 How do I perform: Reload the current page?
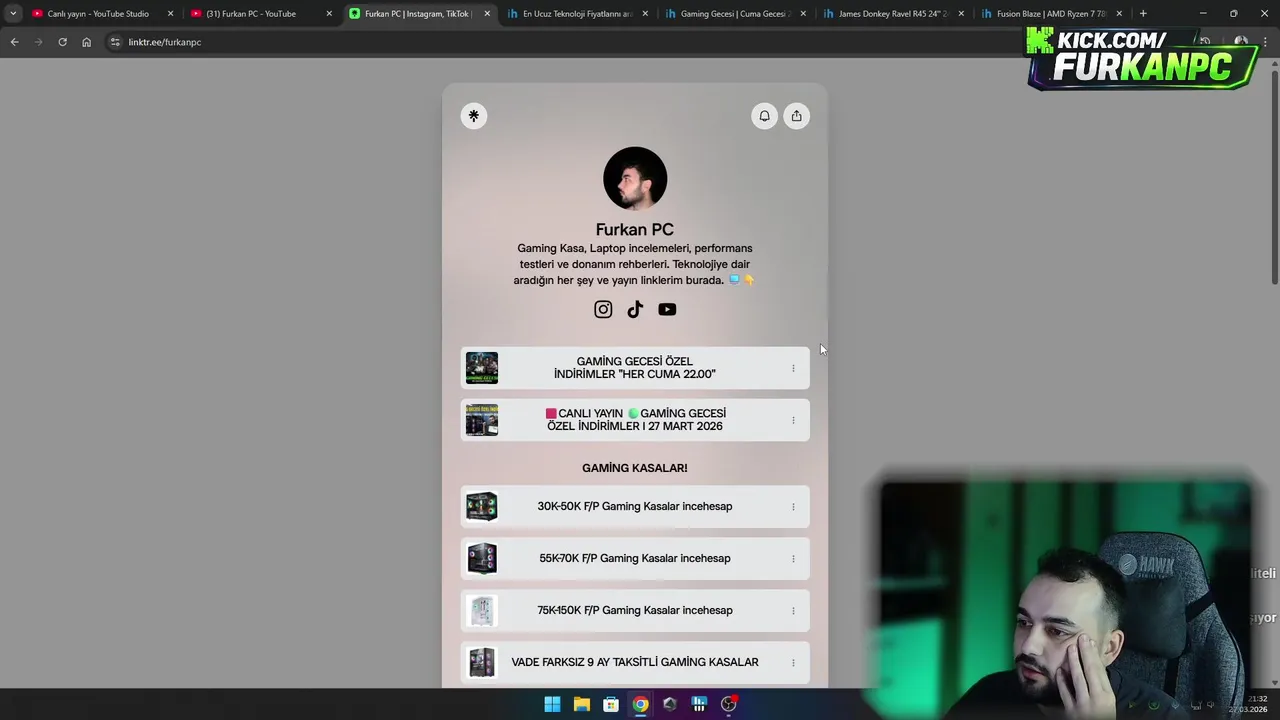pyautogui.click(x=62, y=42)
